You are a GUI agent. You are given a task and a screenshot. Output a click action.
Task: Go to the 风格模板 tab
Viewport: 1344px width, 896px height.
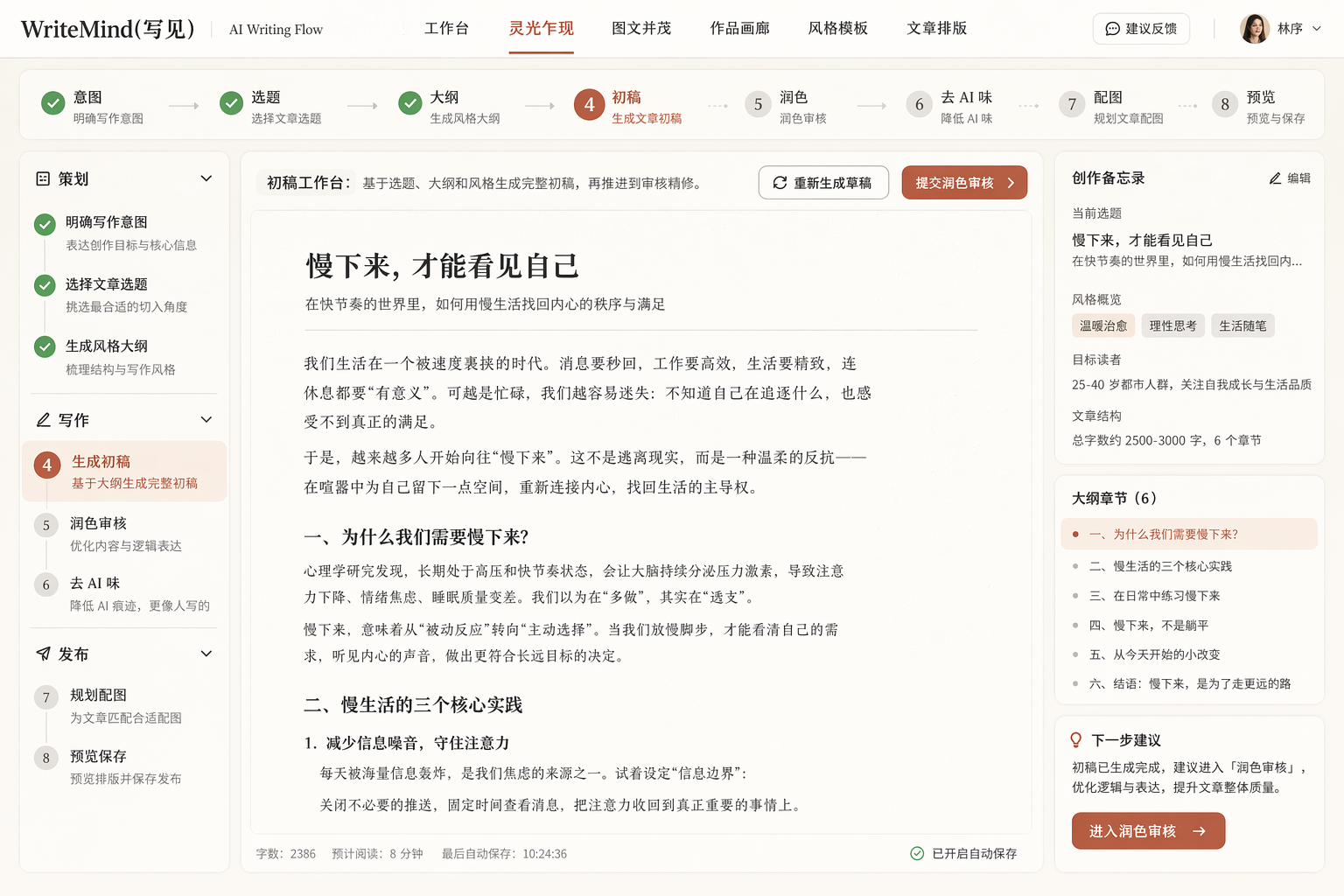838,28
